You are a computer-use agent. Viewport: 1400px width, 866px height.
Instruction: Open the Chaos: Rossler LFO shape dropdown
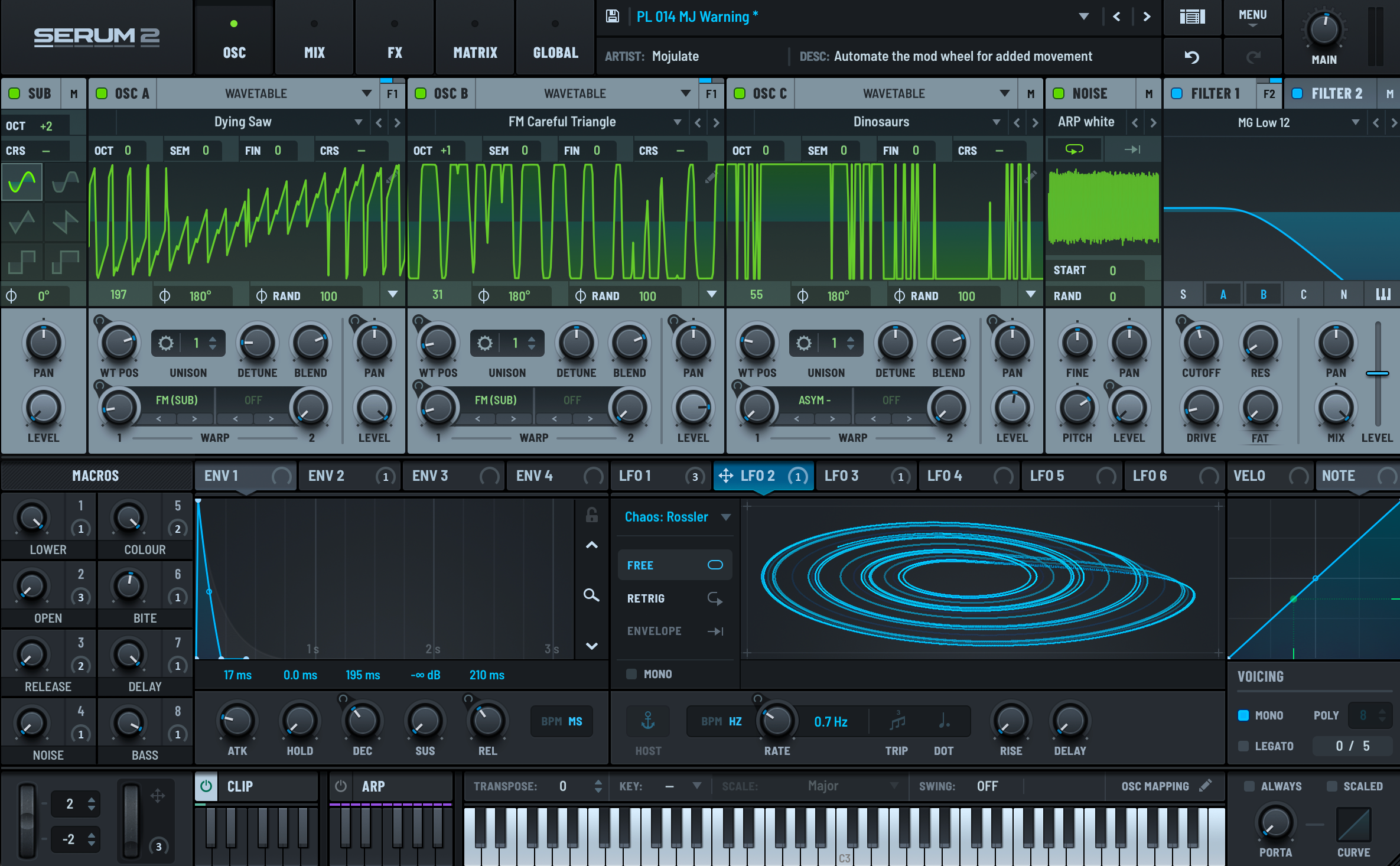tap(726, 517)
